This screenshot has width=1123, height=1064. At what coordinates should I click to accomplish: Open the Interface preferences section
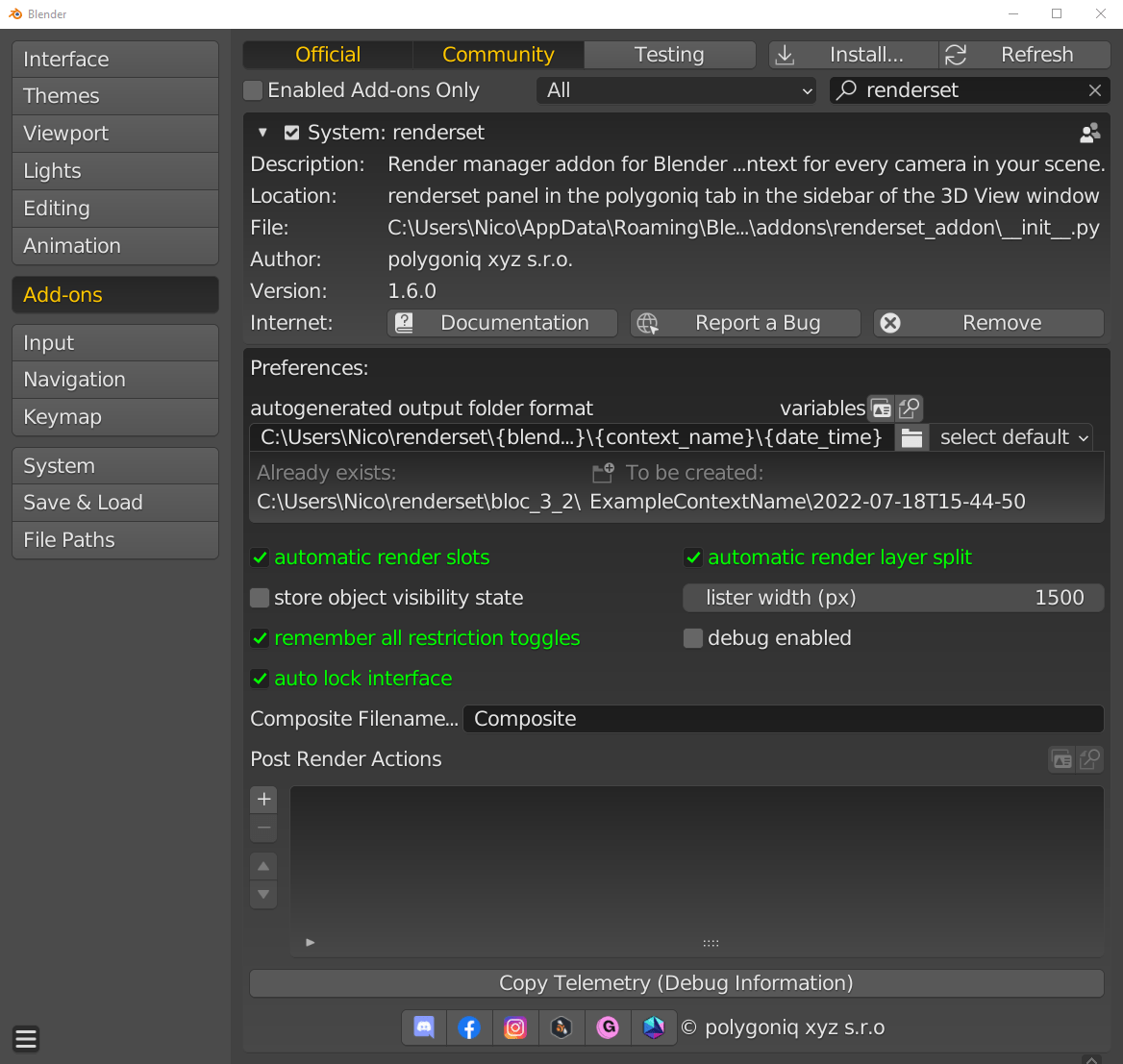(115, 60)
